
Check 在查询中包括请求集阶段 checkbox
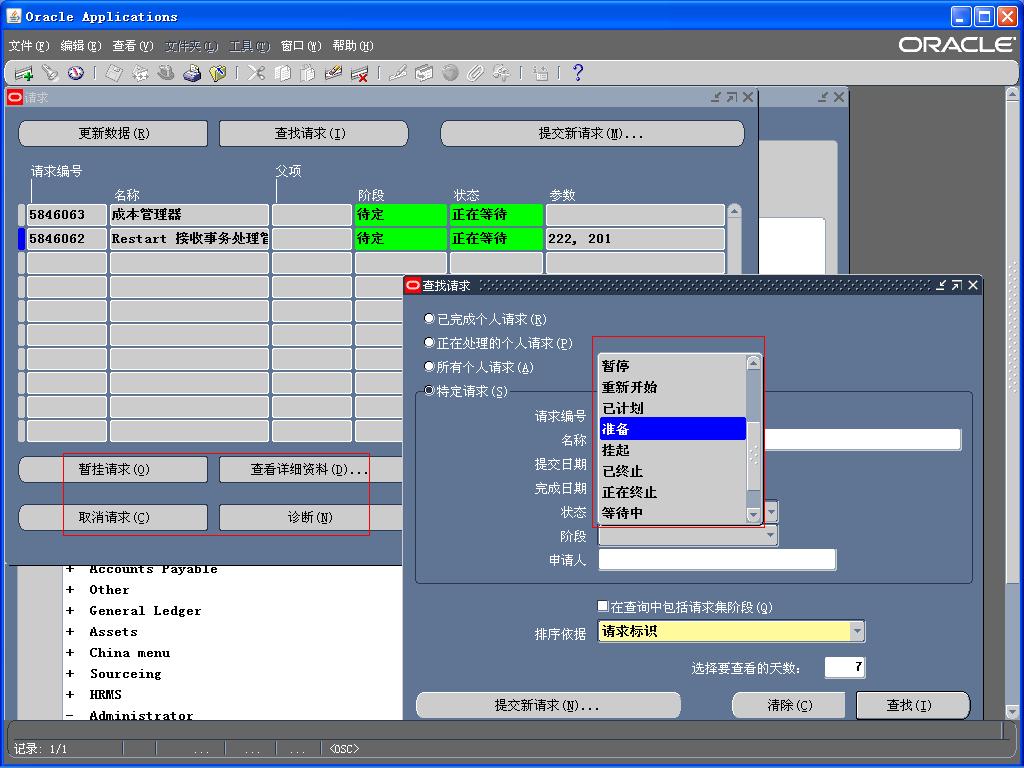coord(603,607)
